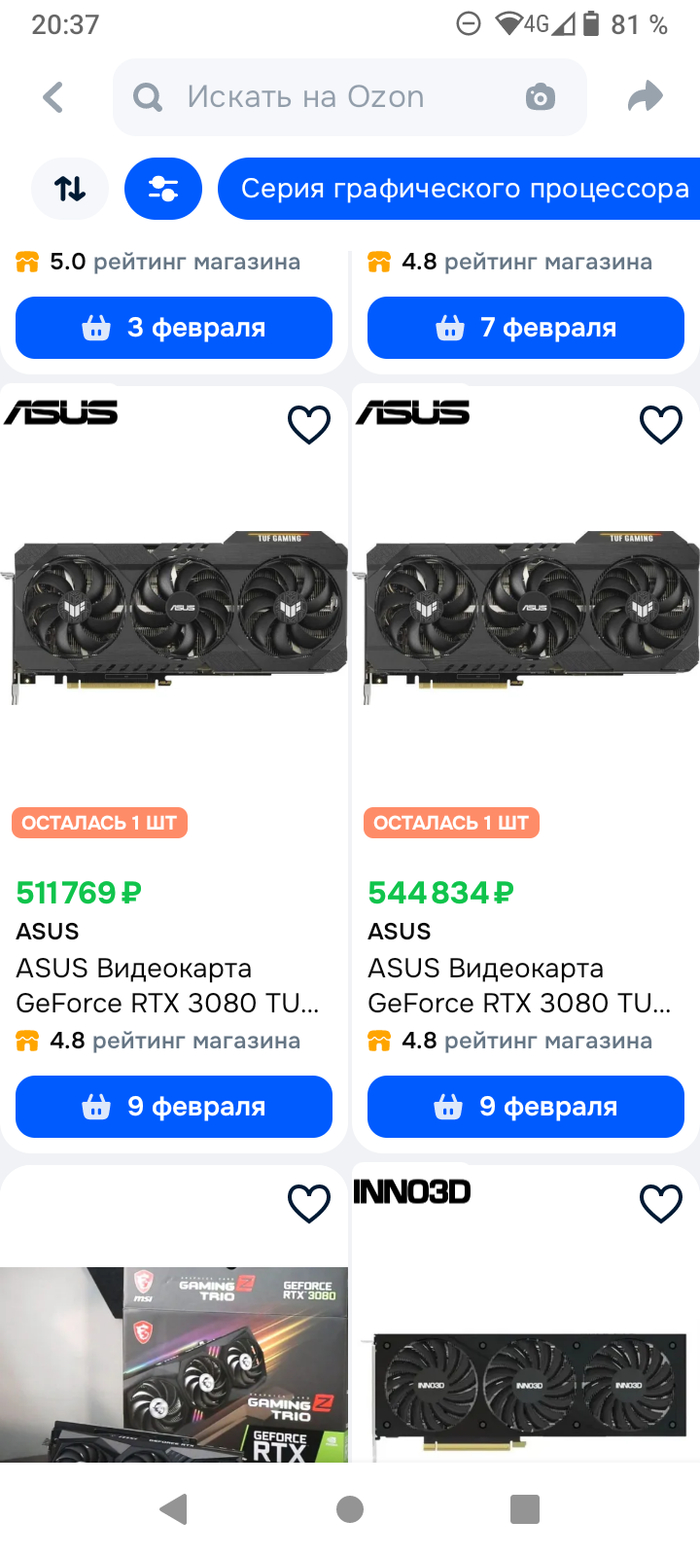Add 511769 ₽ ASUS card to cart

174,1106
